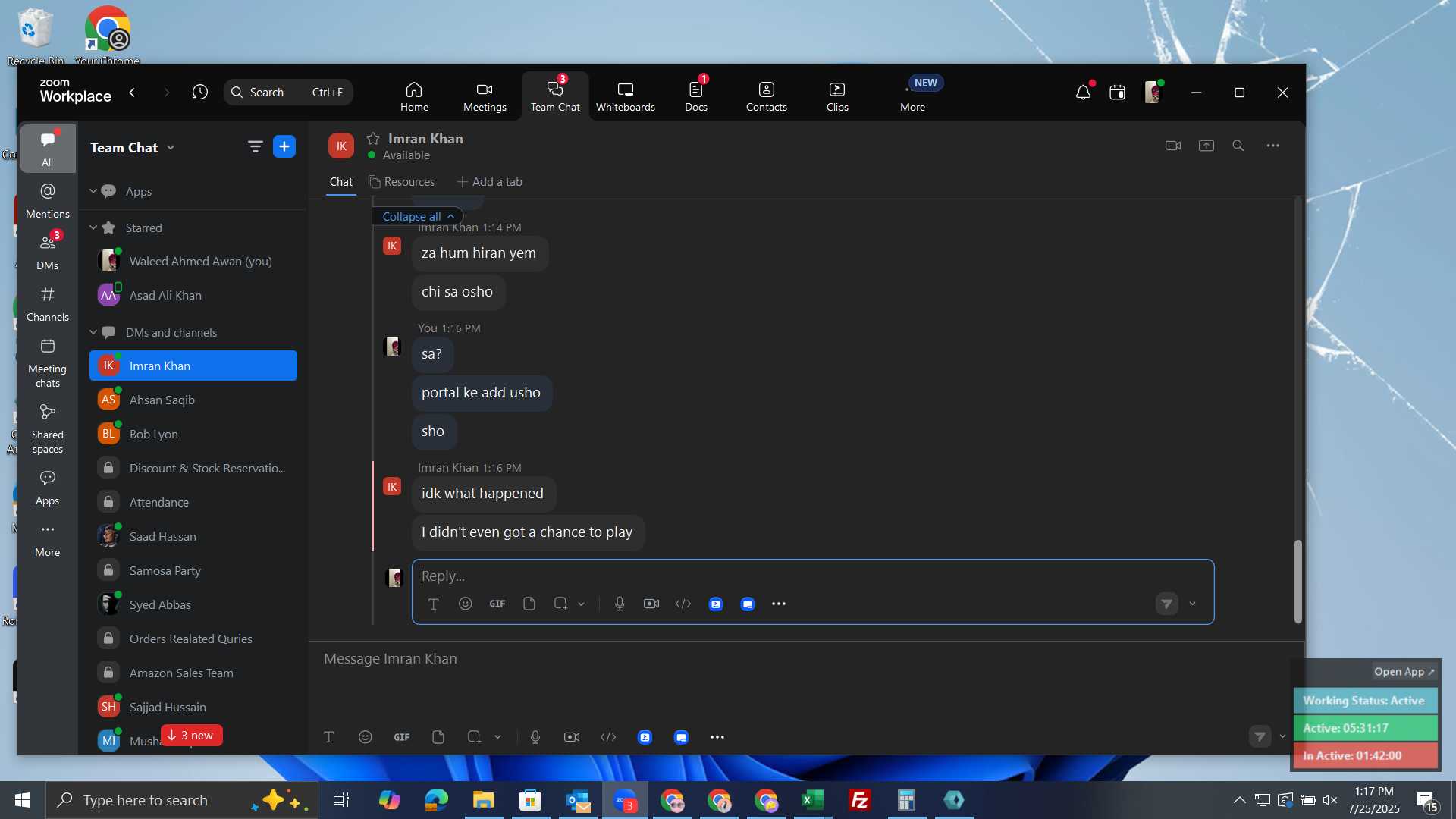Collapse the Starred section
The image size is (1456, 819).
pos(93,227)
